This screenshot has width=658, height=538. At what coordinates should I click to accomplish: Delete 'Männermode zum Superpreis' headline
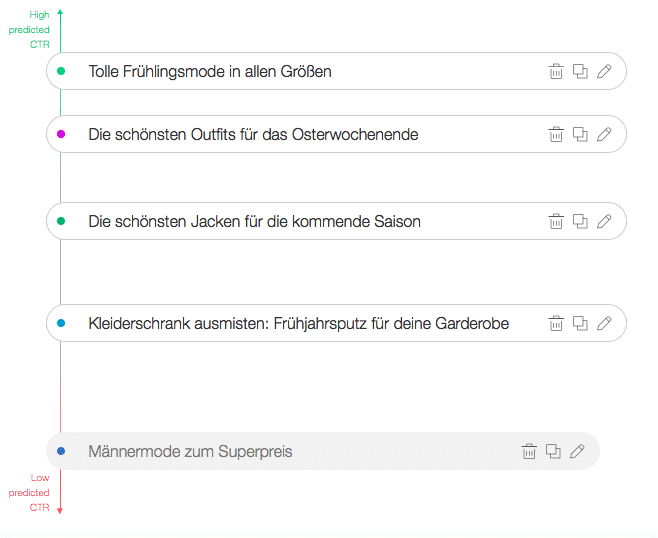(x=529, y=451)
